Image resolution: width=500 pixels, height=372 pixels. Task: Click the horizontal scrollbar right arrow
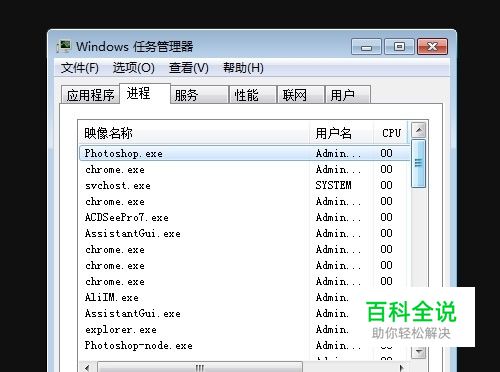(x=401, y=368)
